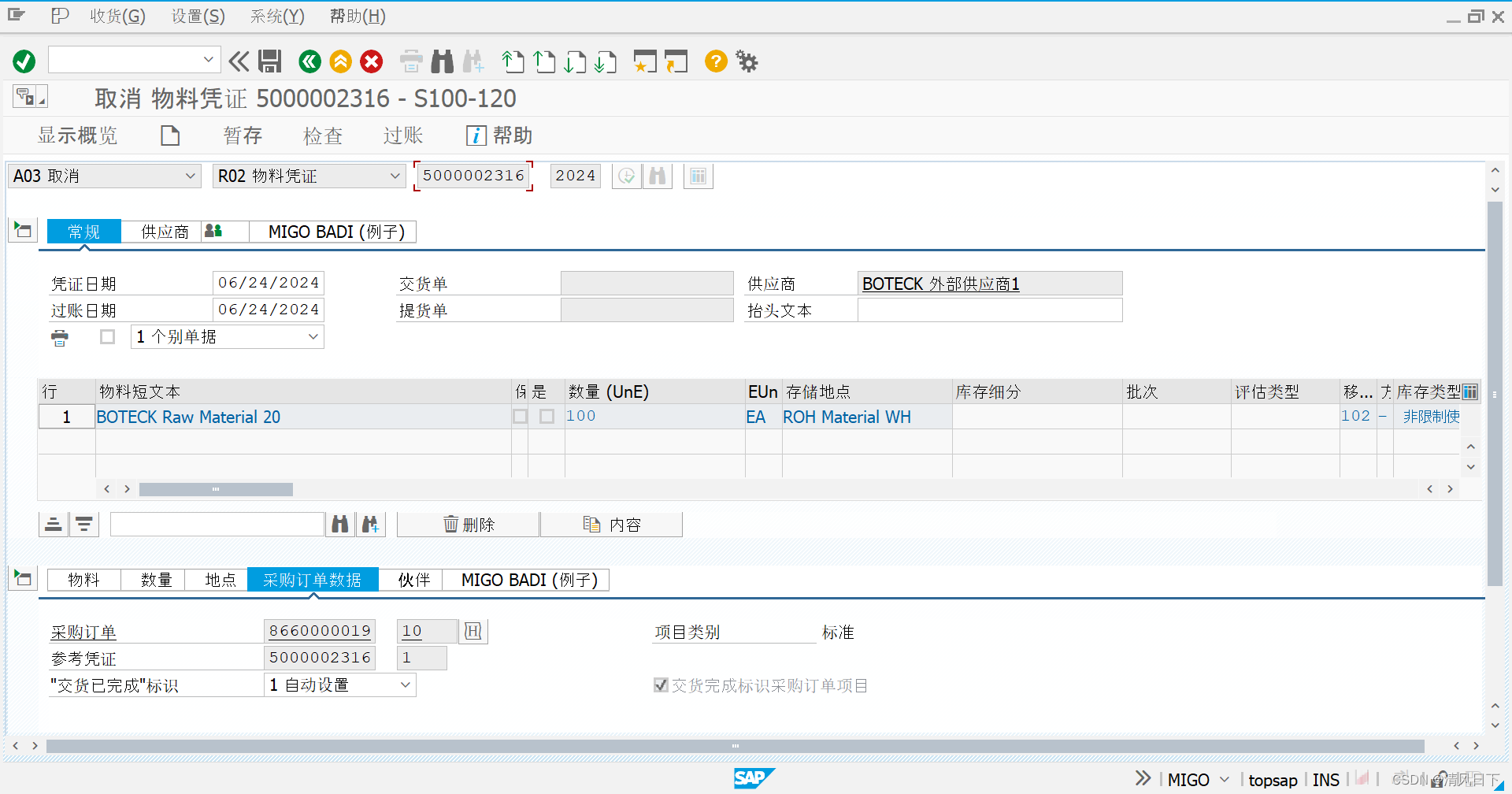Click the 抬头文本 header text input field
1512x794 pixels.
point(990,310)
